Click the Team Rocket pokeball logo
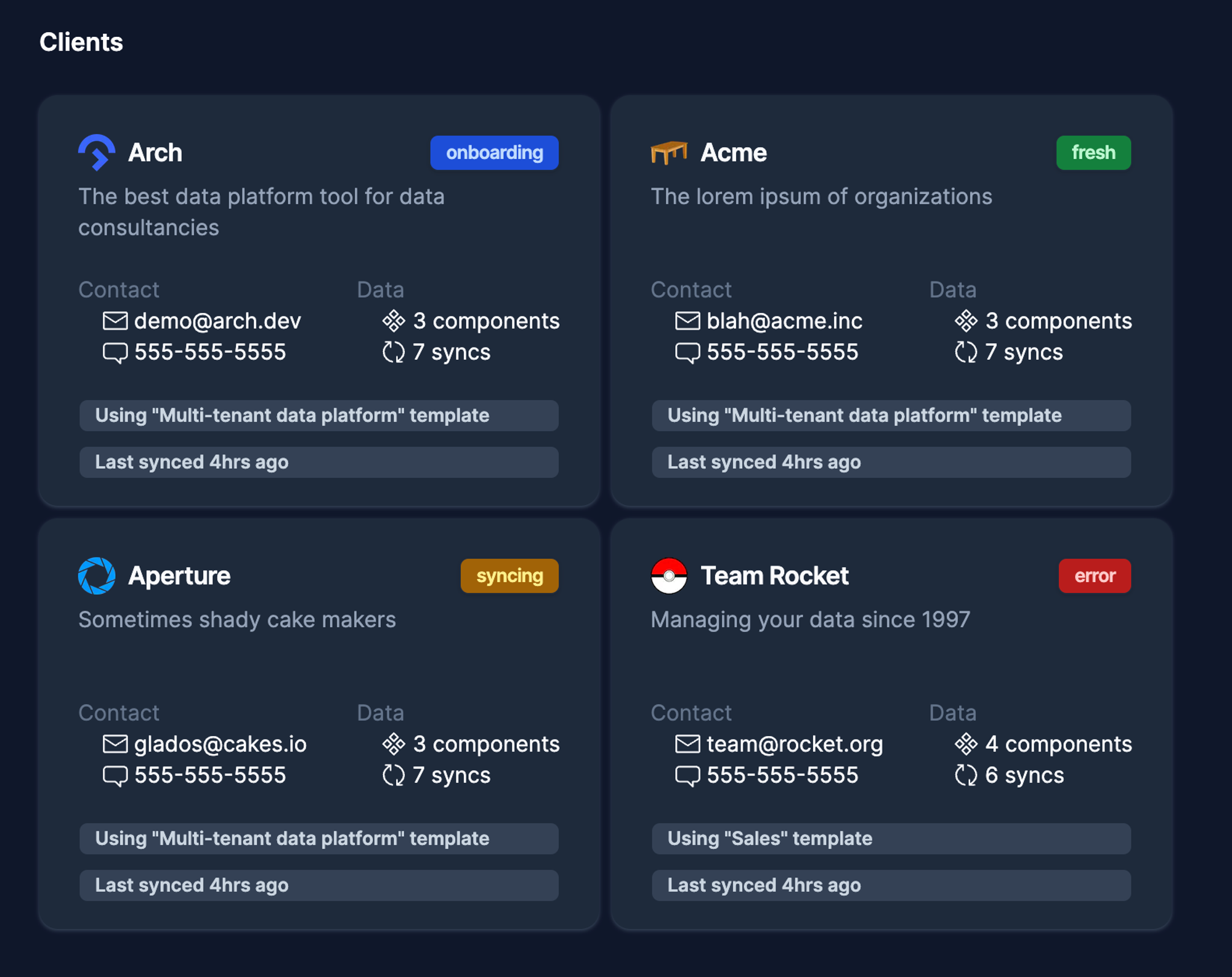Image resolution: width=1232 pixels, height=977 pixels. tap(669, 575)
